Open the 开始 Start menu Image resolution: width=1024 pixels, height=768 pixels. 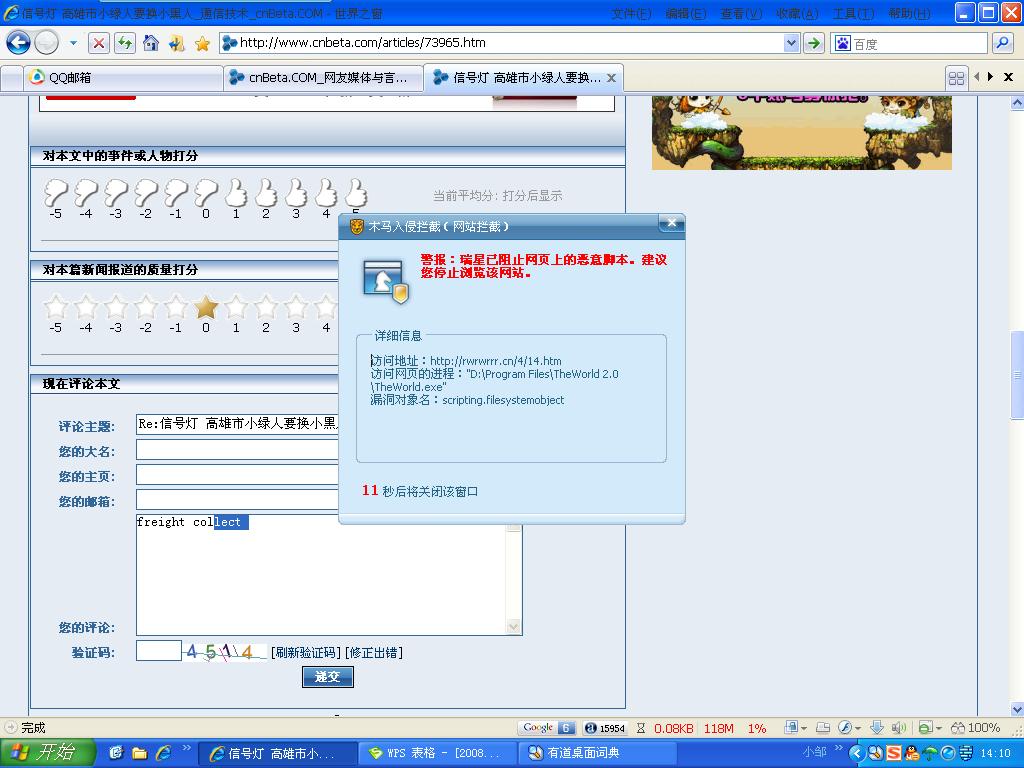(x=47, y=753)
